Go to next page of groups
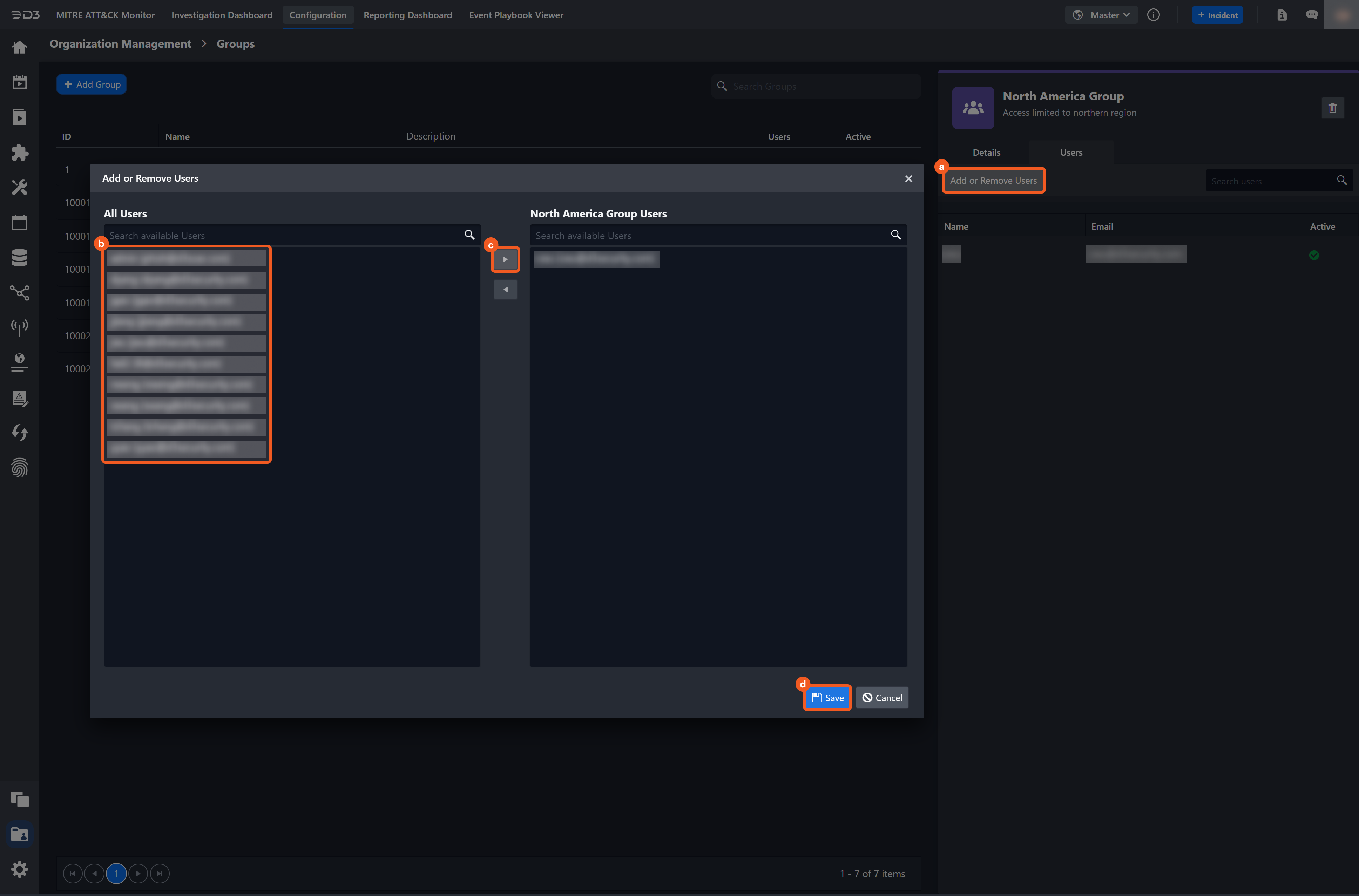 pos(138,873)
